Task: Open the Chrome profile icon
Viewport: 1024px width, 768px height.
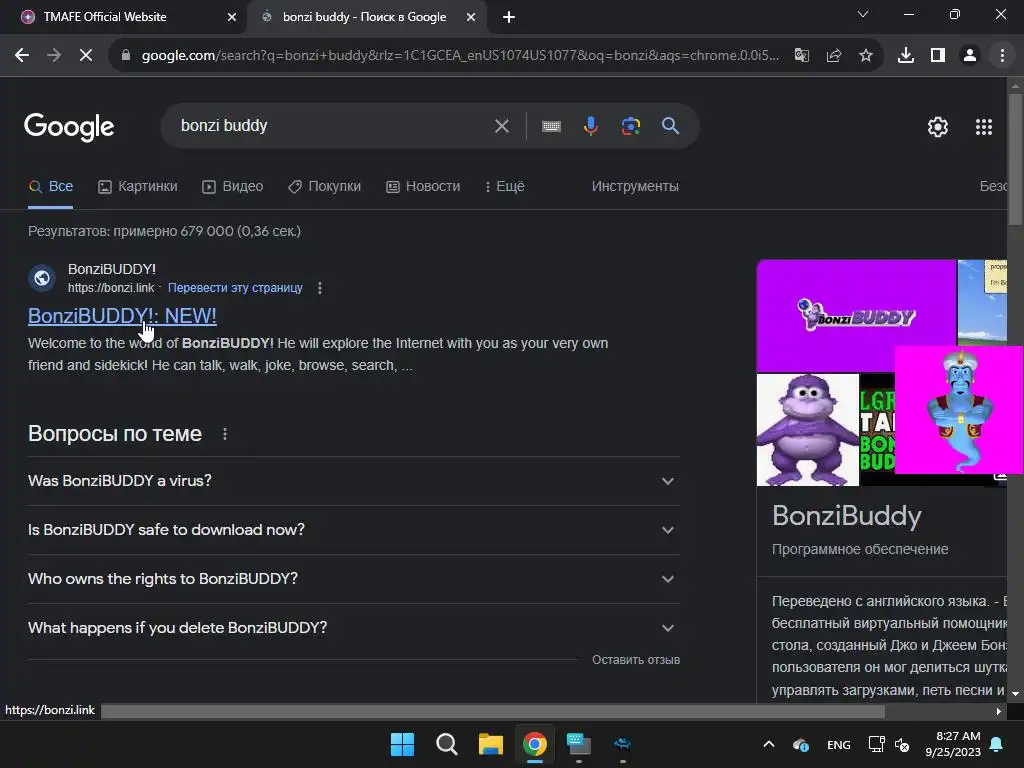Action: [x=970, y=56]
